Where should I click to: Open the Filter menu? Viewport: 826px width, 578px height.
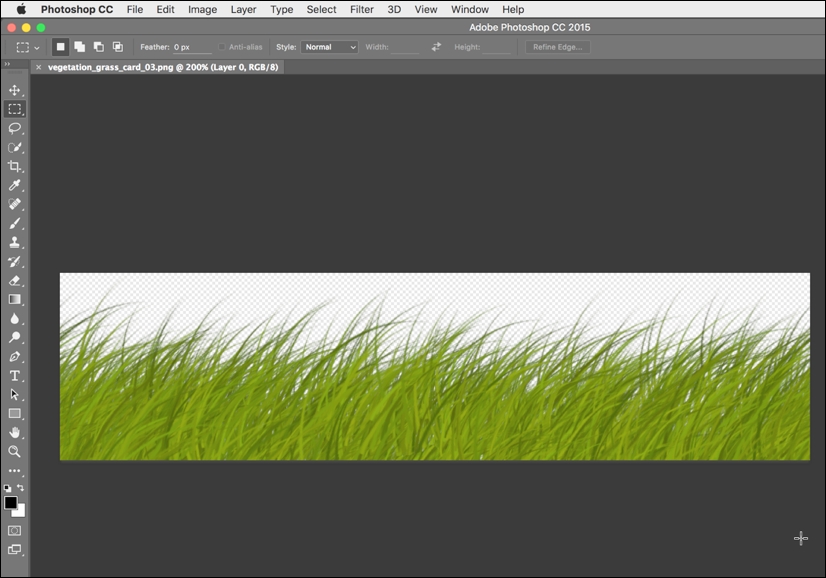[361, 9]
